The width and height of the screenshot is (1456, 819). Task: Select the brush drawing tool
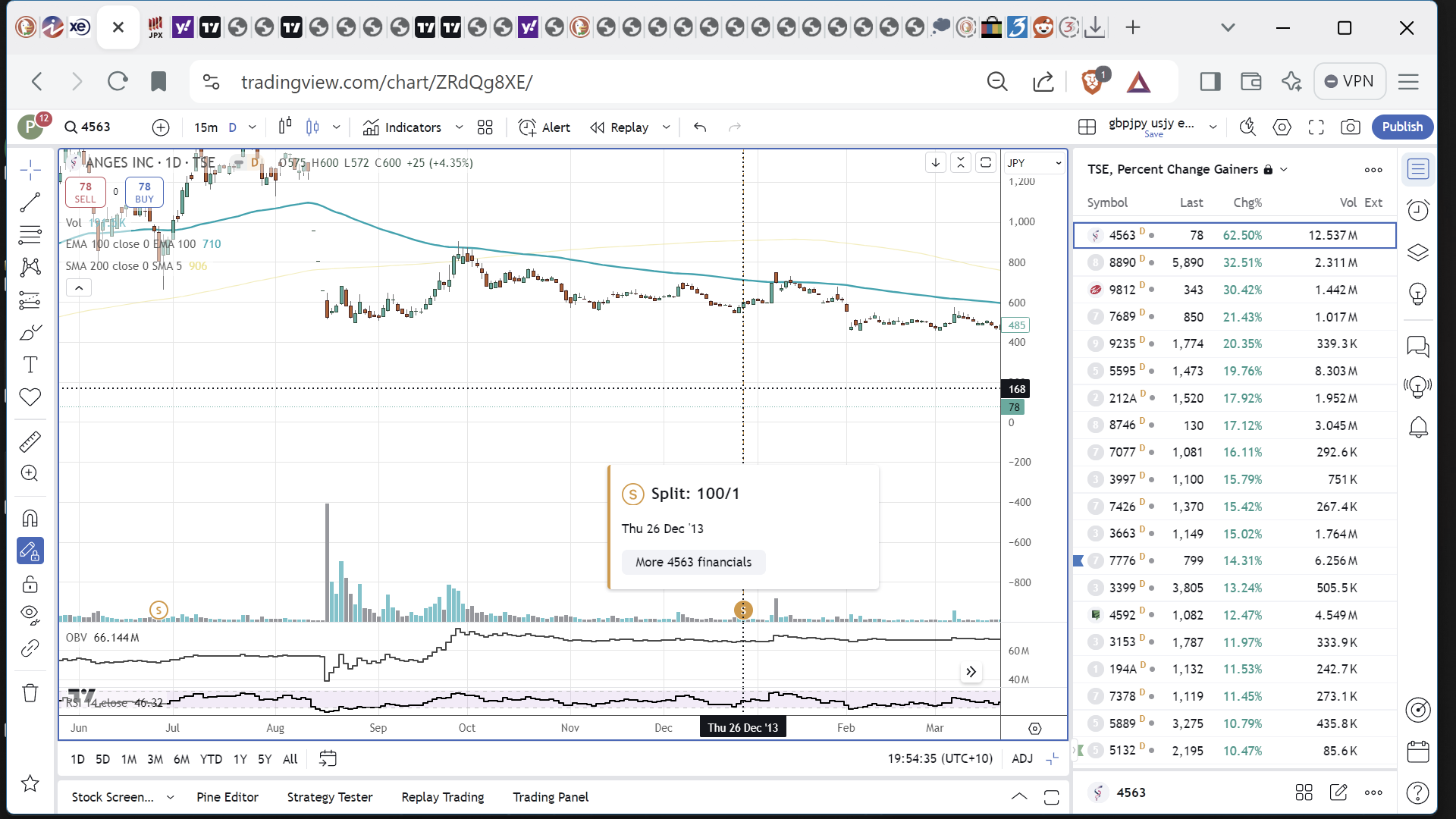tap(30, 333)
